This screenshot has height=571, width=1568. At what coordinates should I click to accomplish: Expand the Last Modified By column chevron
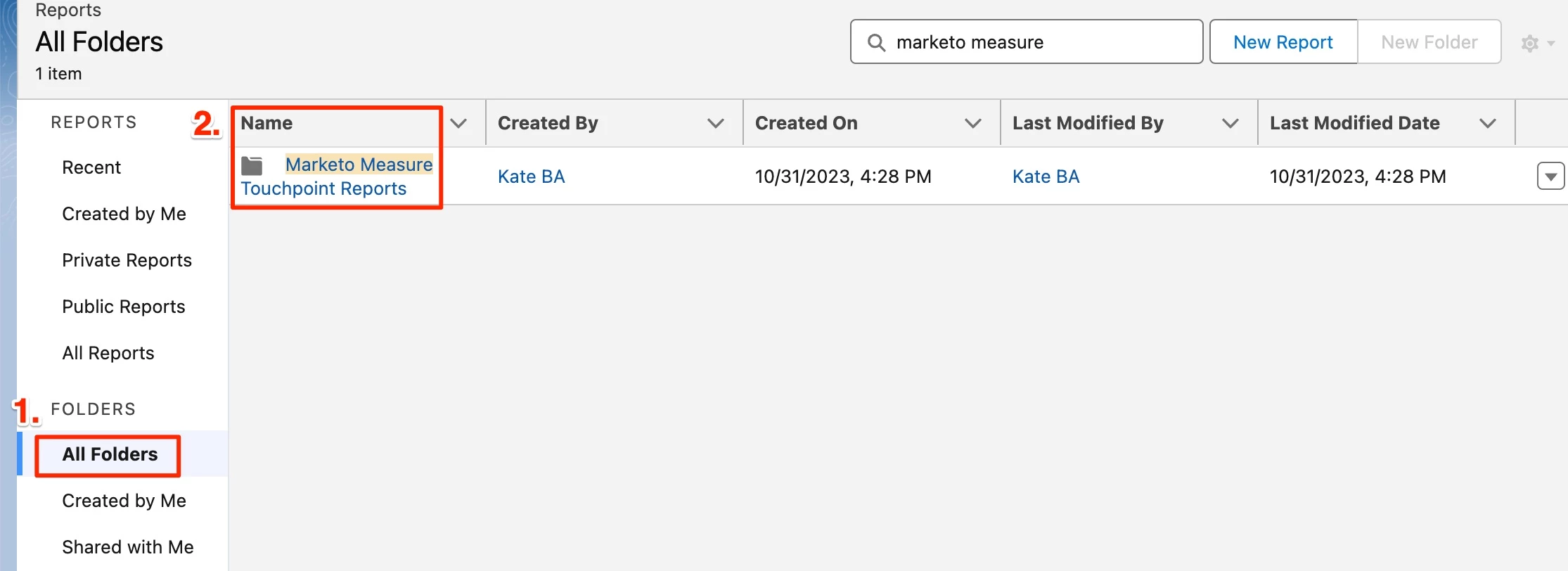1230,124
